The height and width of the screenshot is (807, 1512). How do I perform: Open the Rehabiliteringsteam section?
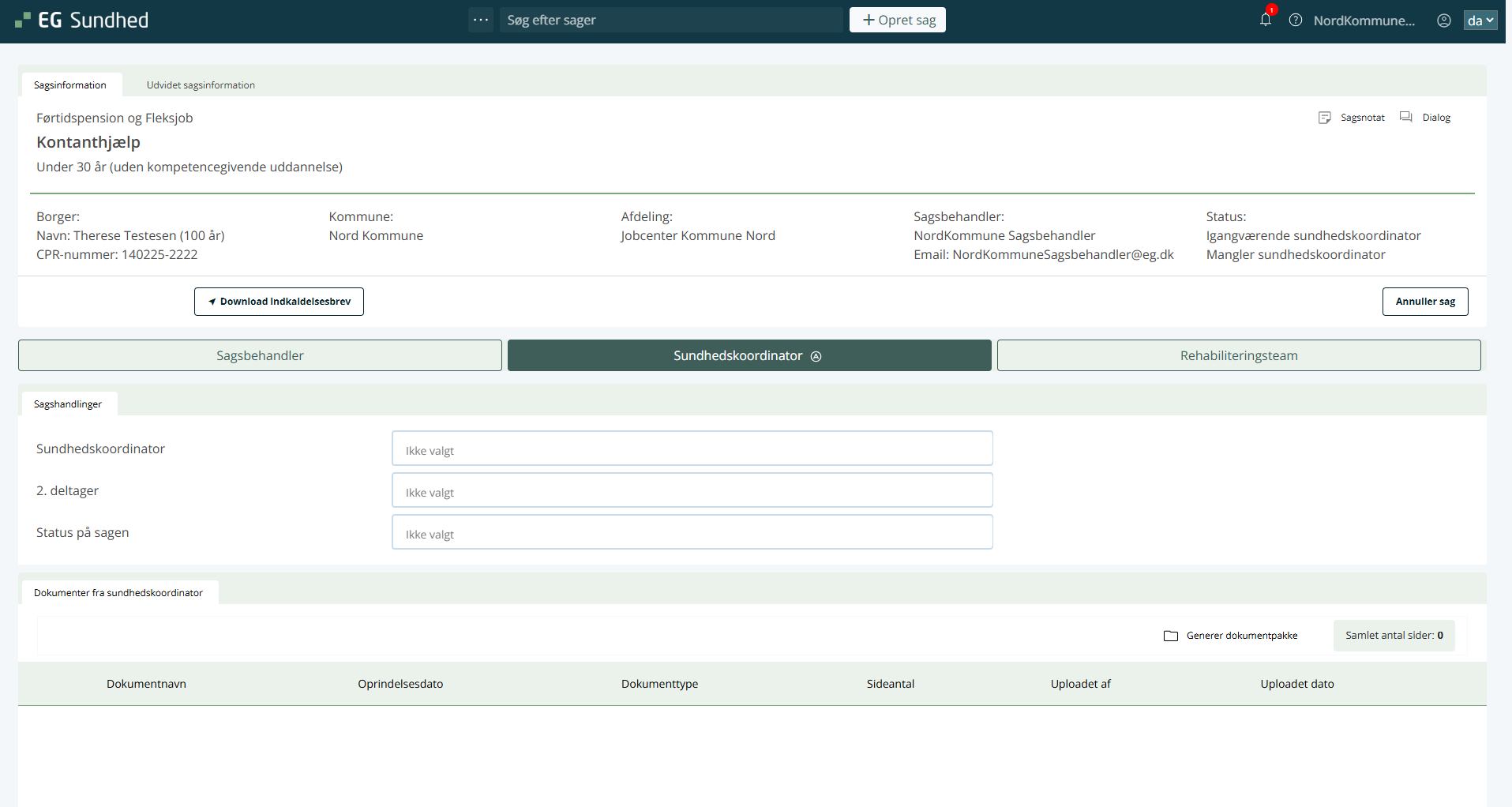[1238, 355]
